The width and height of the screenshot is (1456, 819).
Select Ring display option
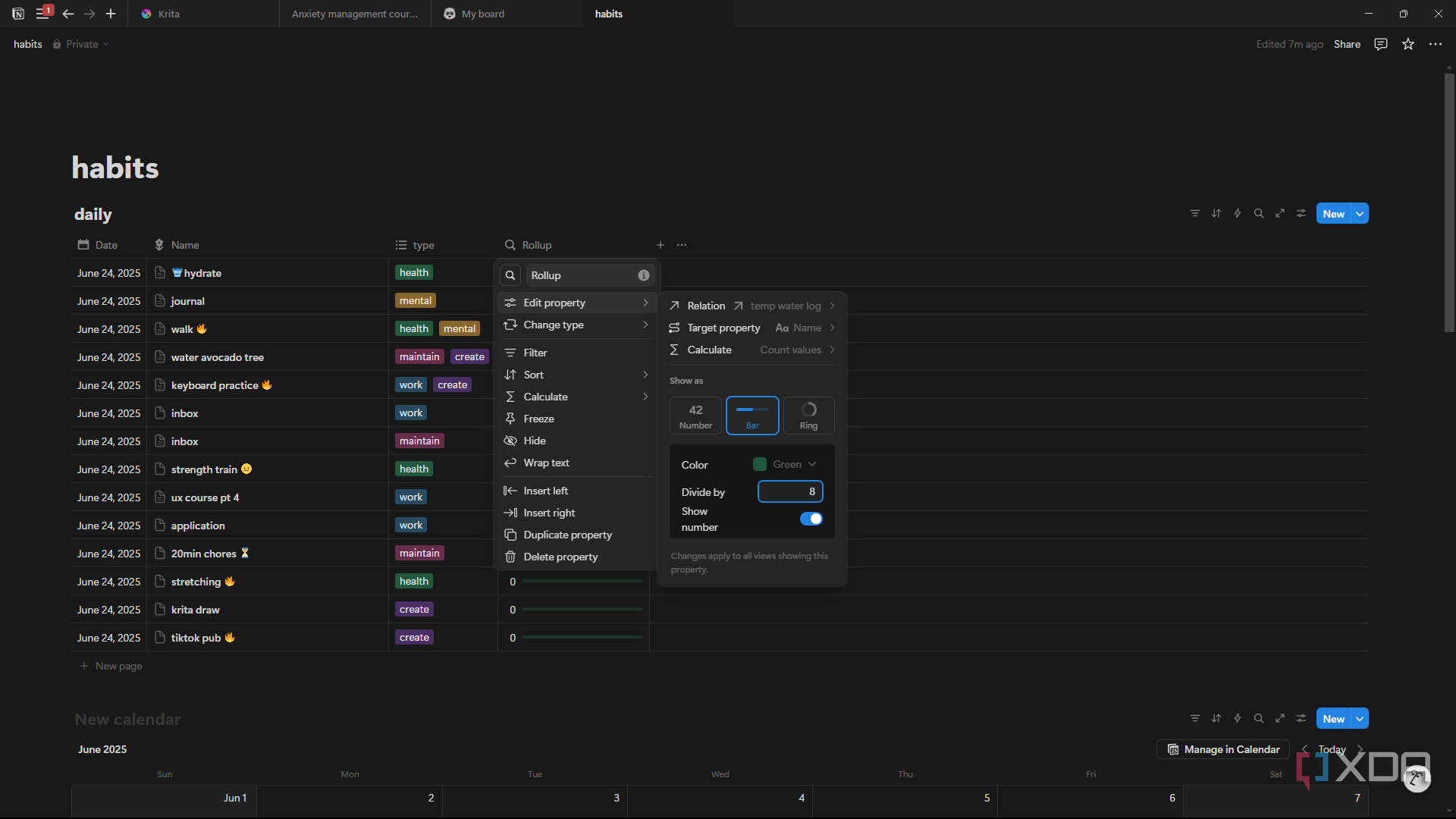click(809, 416)
